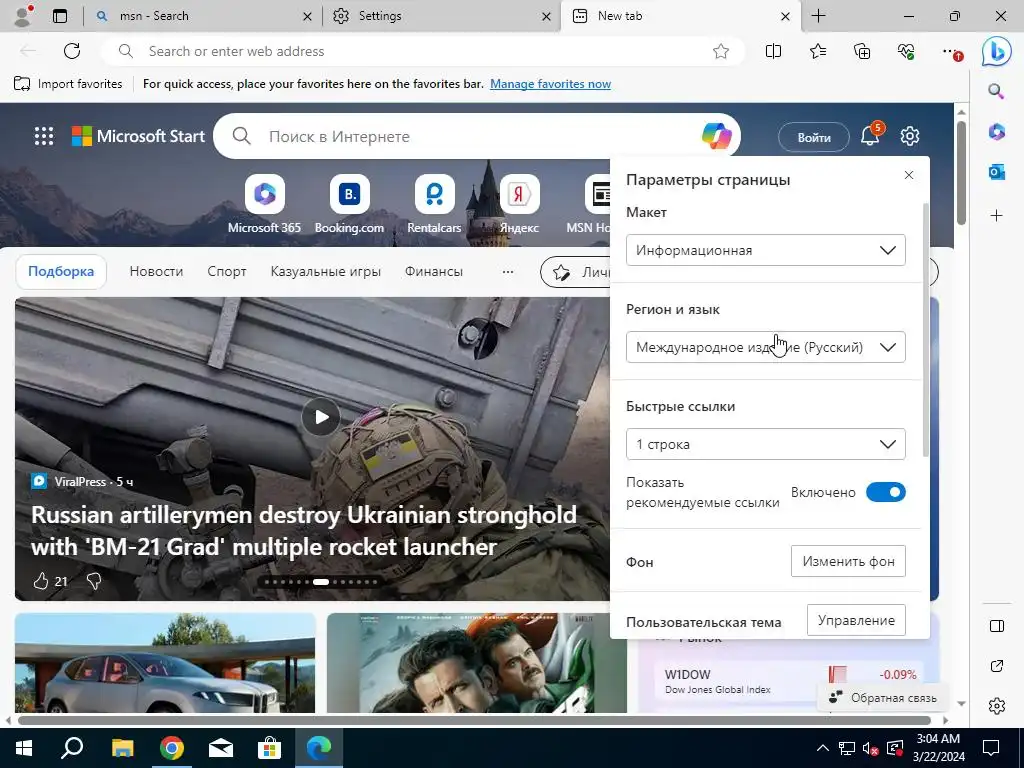Expand the Быстрые ссылки dropdown
The height and width of the screenshot is (768, 1024).
tap(765, 444)
